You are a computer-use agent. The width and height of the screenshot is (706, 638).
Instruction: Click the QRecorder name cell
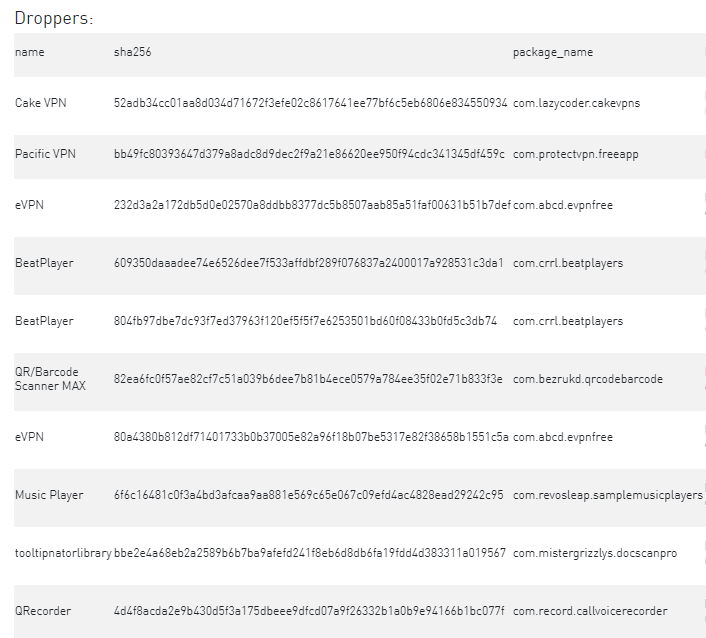pos(43,611)
